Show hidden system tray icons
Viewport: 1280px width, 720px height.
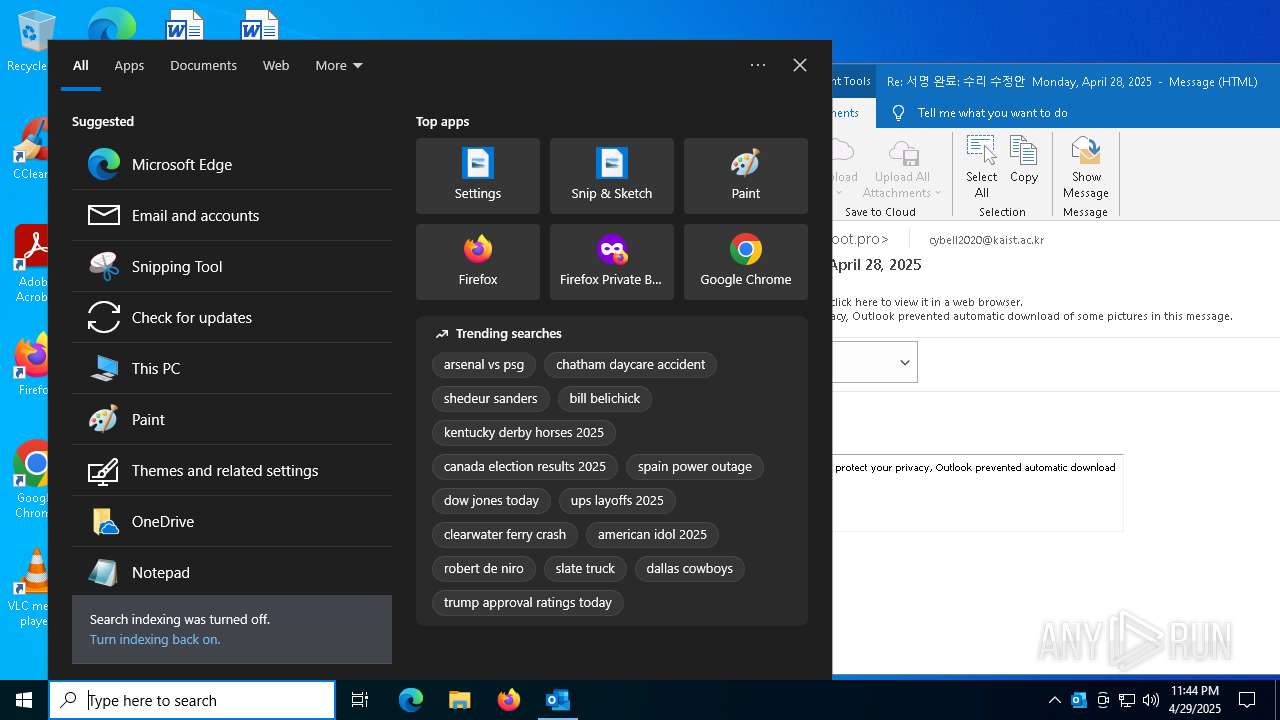tap(1054, 700)
